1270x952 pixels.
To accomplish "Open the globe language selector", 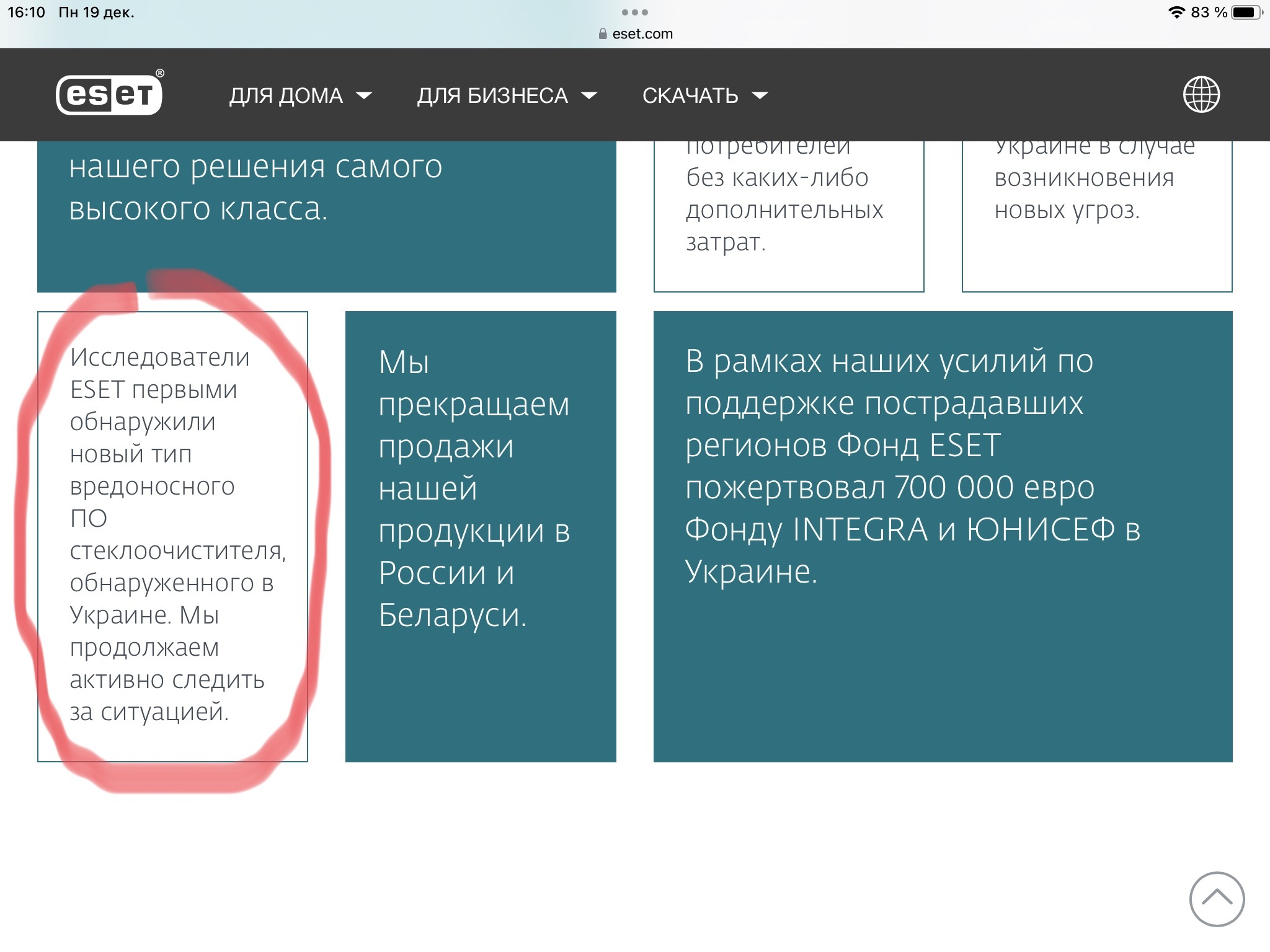I will coord(1201,94).
